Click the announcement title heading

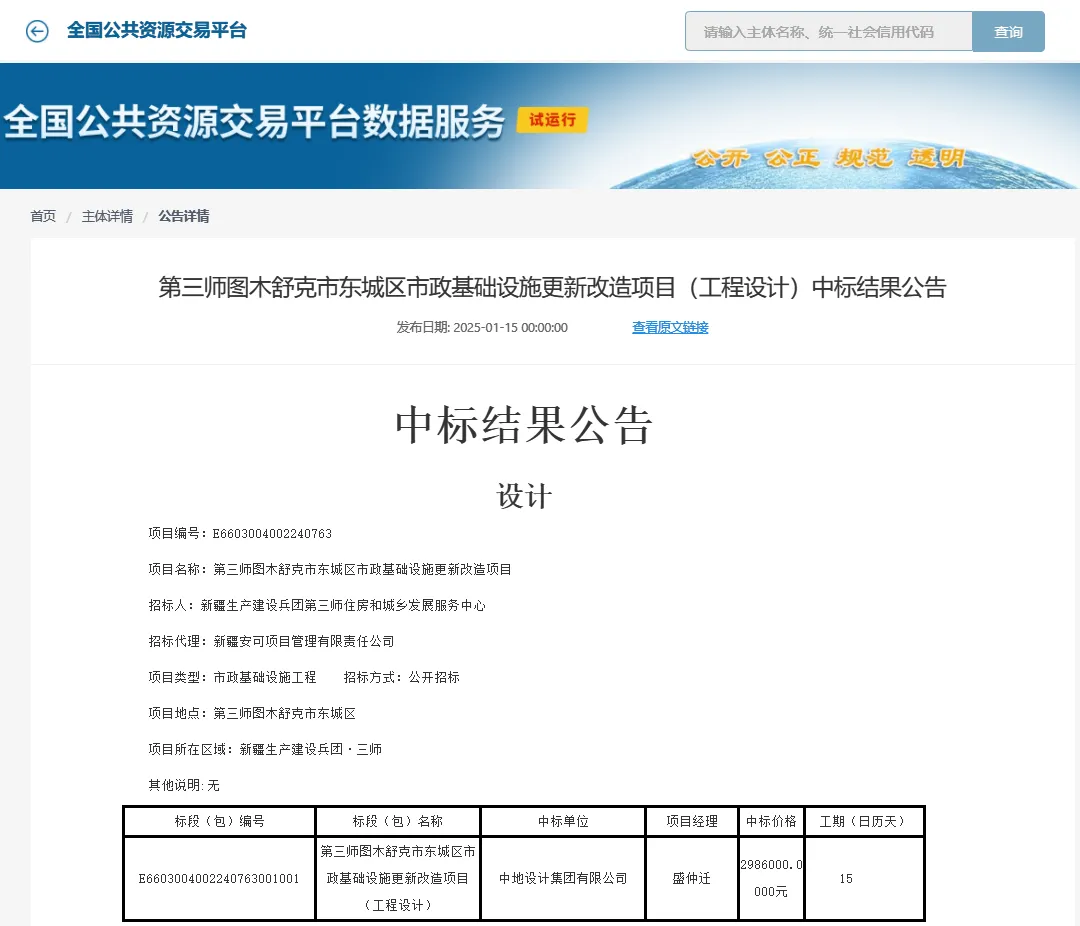(x=552, y=288)
